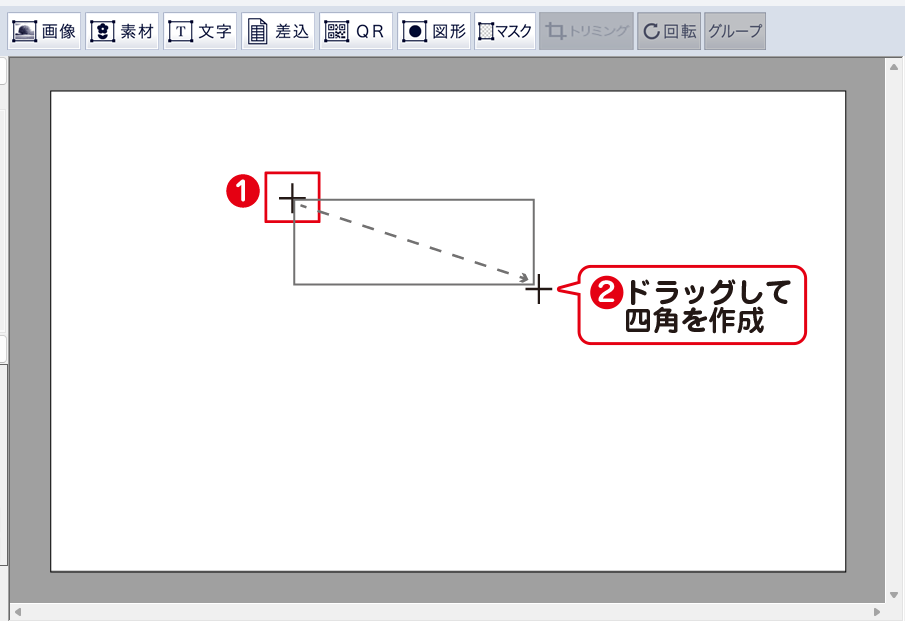Click the grey margin below the white canvas
905x621 pixels.
pos(448,586)
